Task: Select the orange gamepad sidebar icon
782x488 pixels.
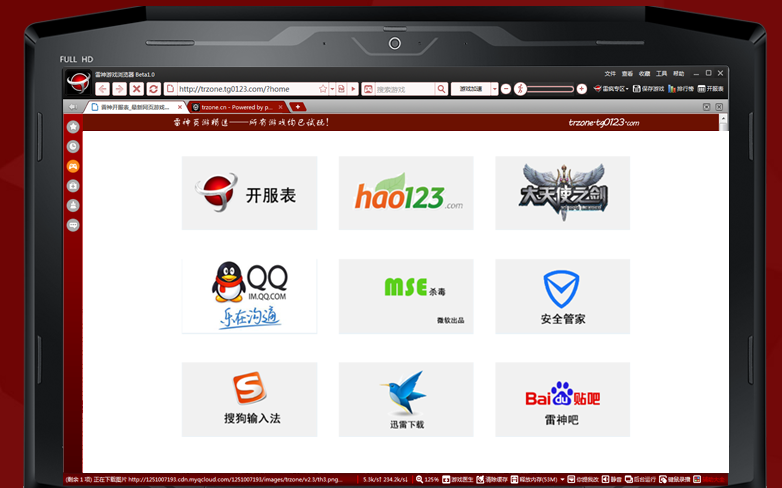Action: 73,166
